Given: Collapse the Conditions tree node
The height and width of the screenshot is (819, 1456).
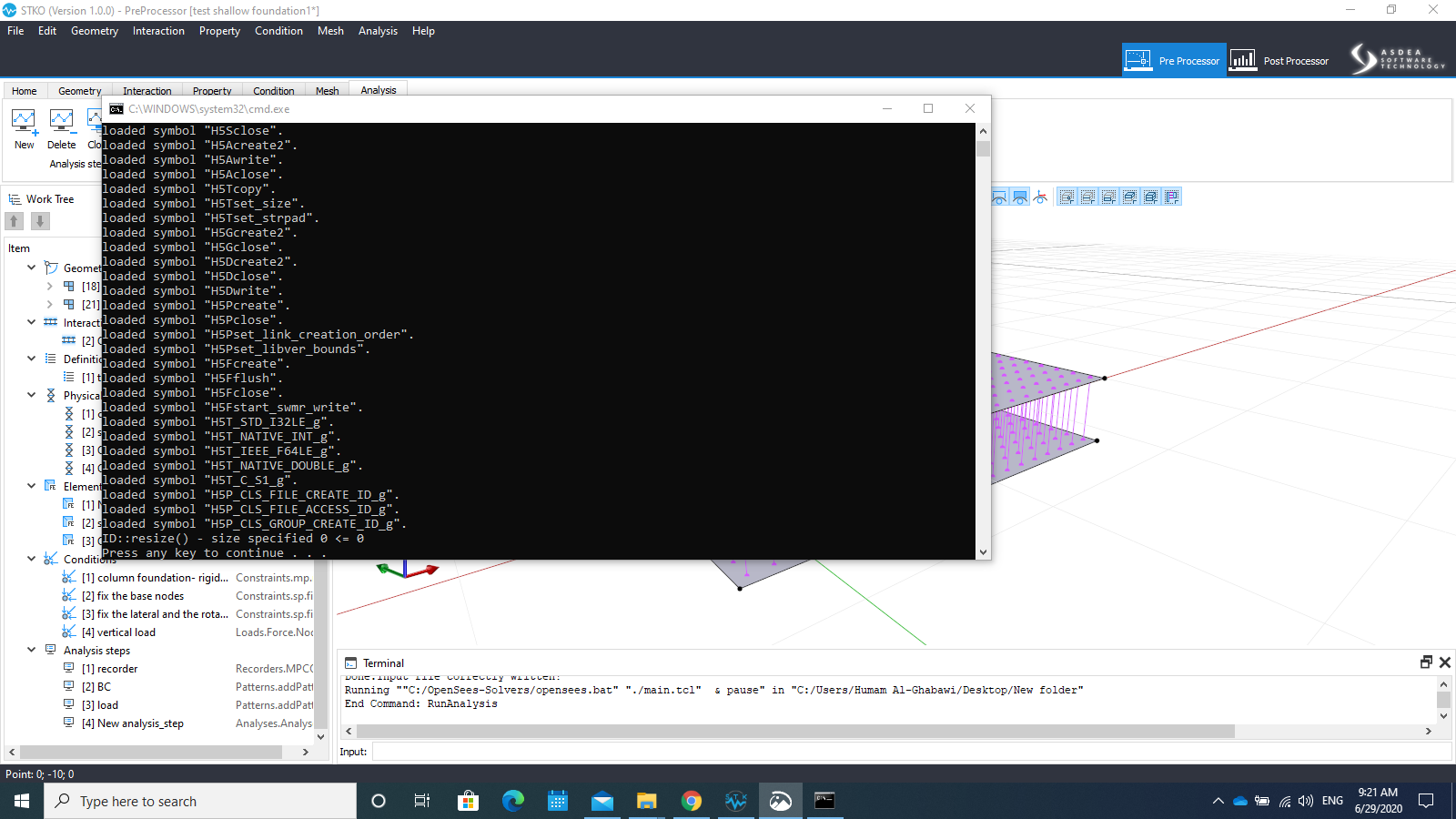Looking at the screenshot, I should (31, 559).
